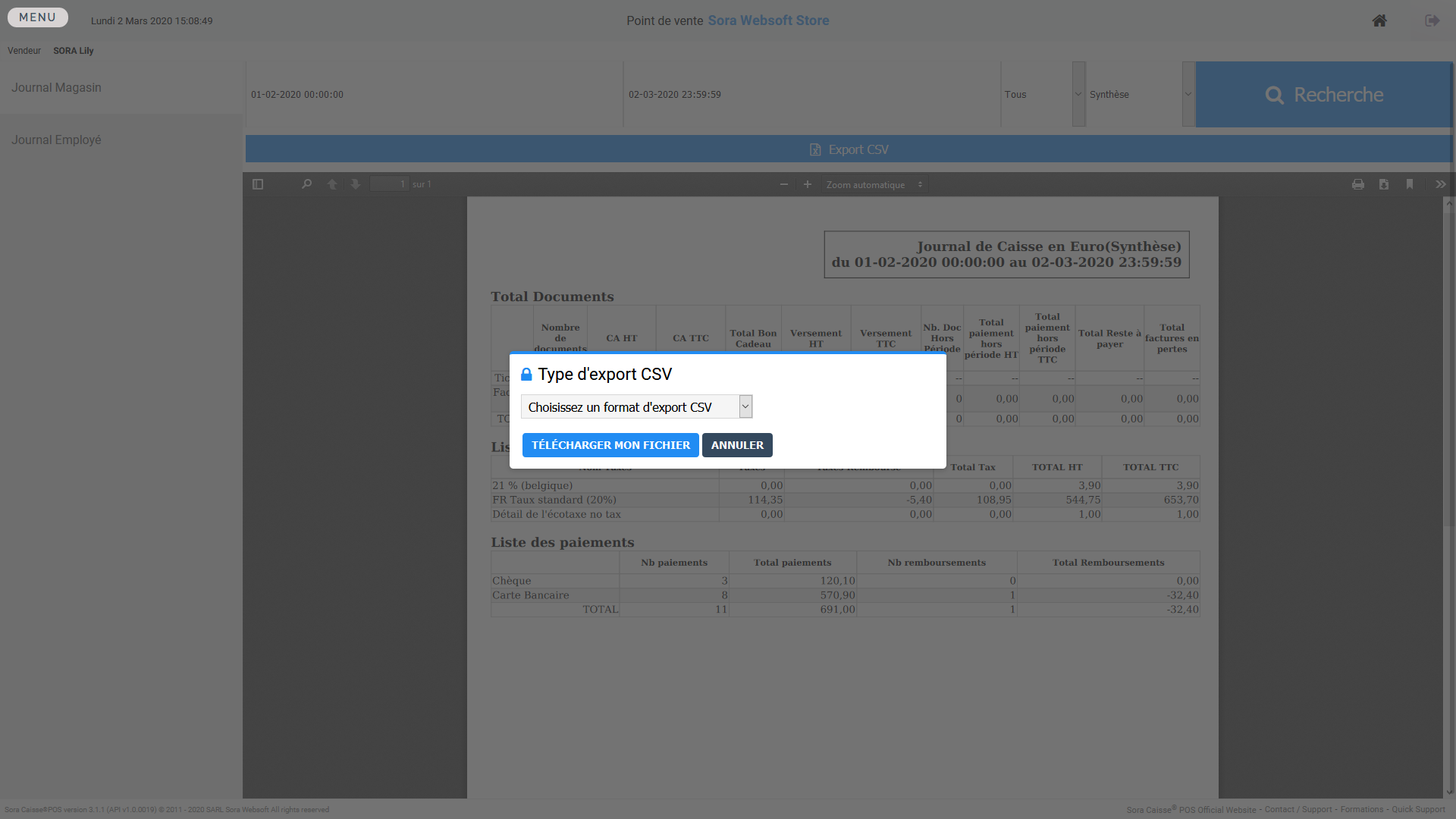Image resolution: width=1456 pixels, height=819 pixels.
Task: Go to next PDF page arrow
Action: [x=355, y=184]
